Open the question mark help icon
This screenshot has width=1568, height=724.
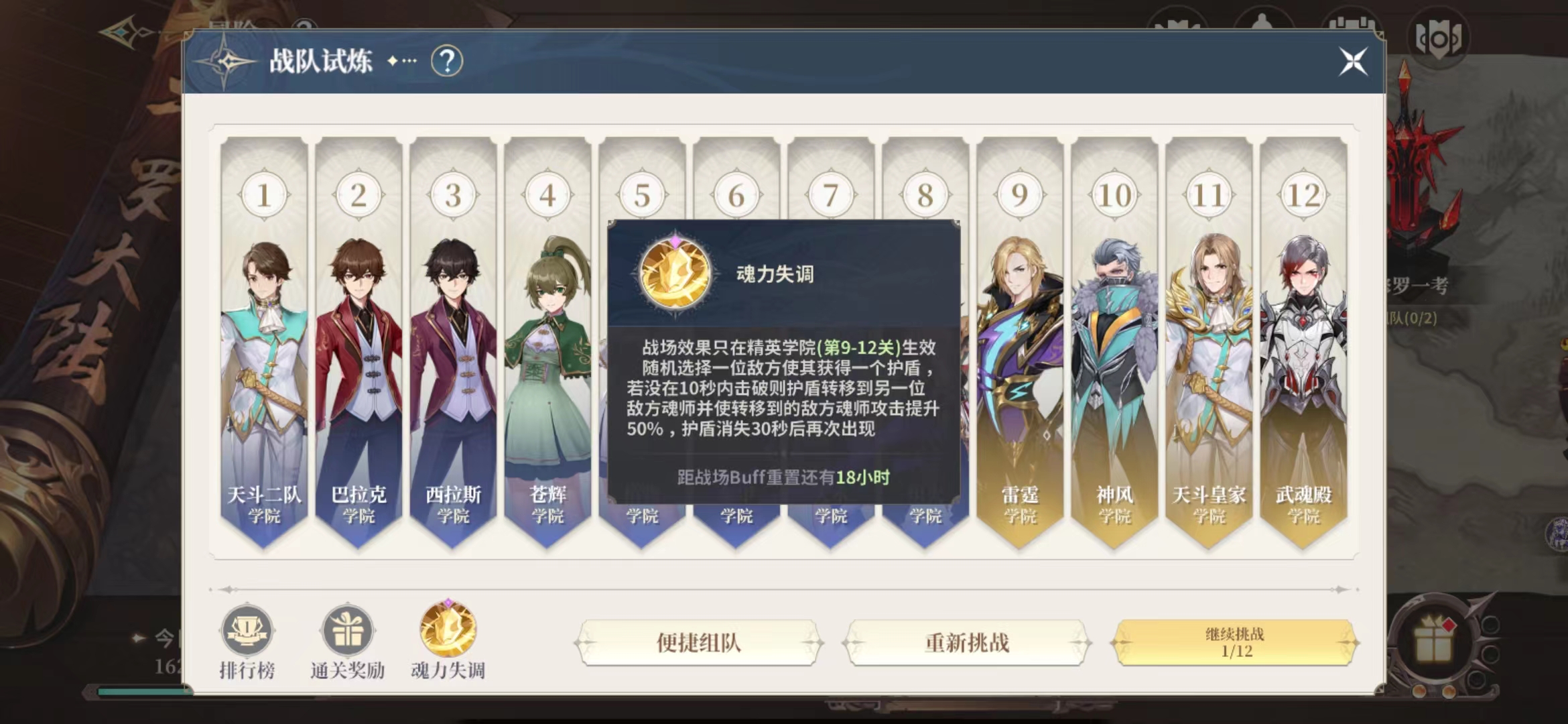(x=447, y=61)
